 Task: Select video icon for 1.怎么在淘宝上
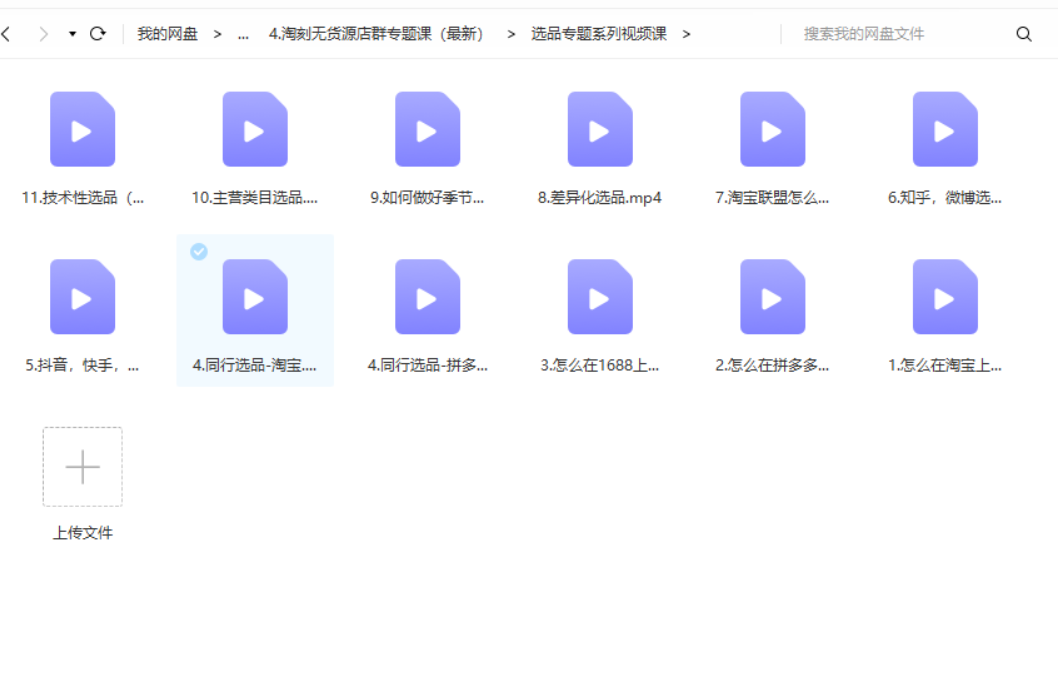(945, 297)
